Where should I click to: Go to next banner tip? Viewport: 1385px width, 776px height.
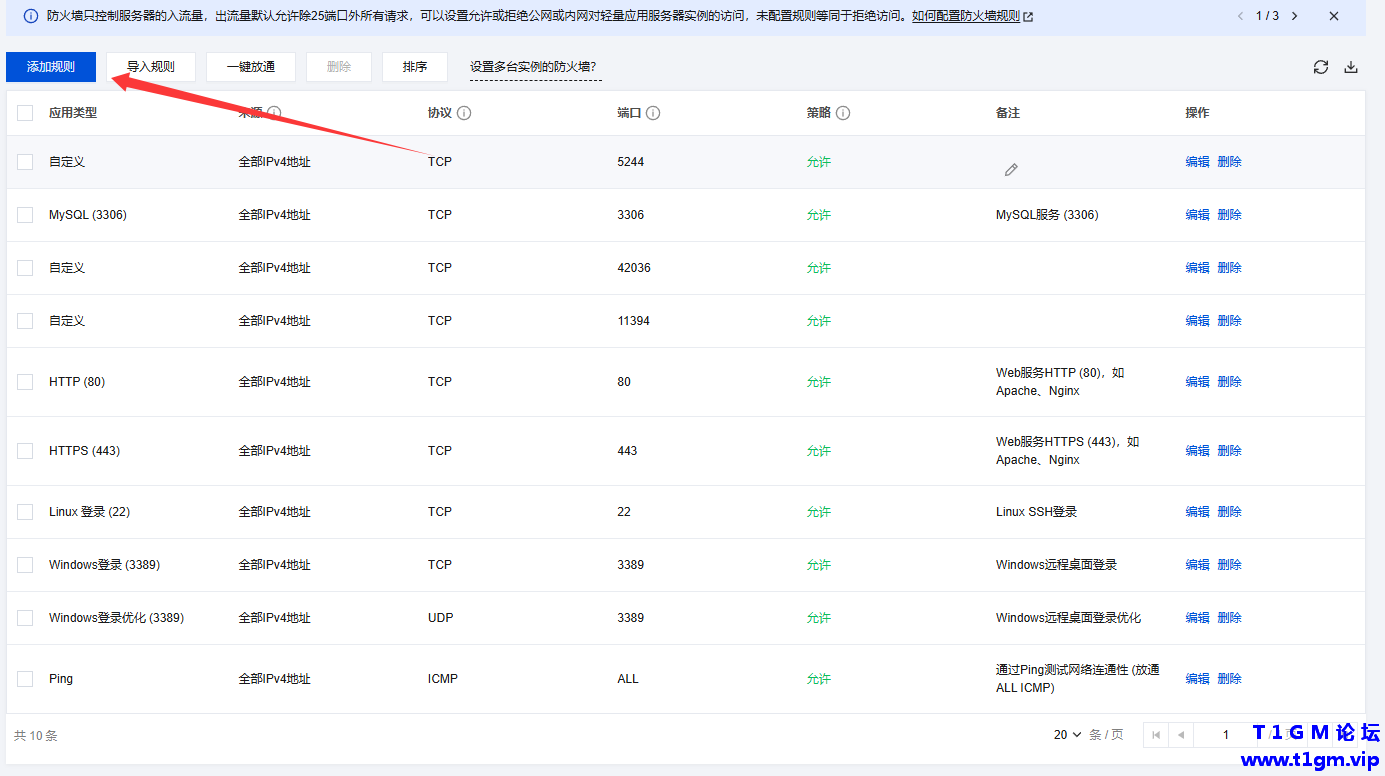coord(1295,16)
